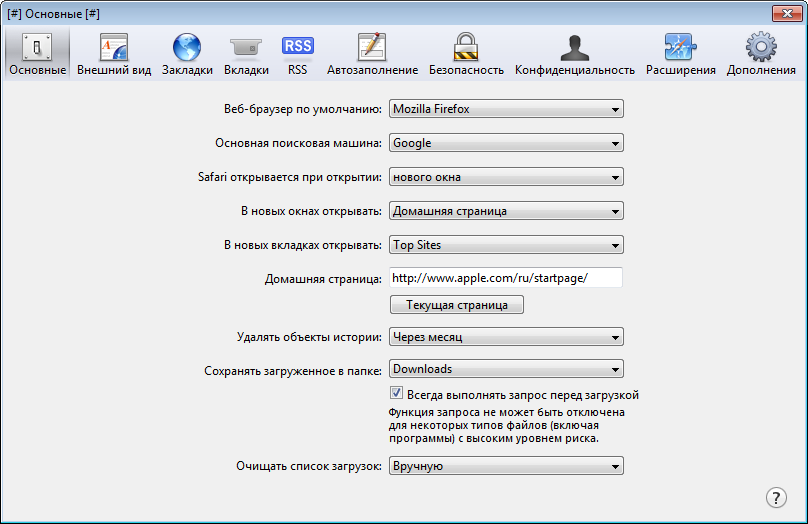Screen dimensions: 808x524
Task: Open the Дополнения gear pane
Action: (x=761, y=54)
